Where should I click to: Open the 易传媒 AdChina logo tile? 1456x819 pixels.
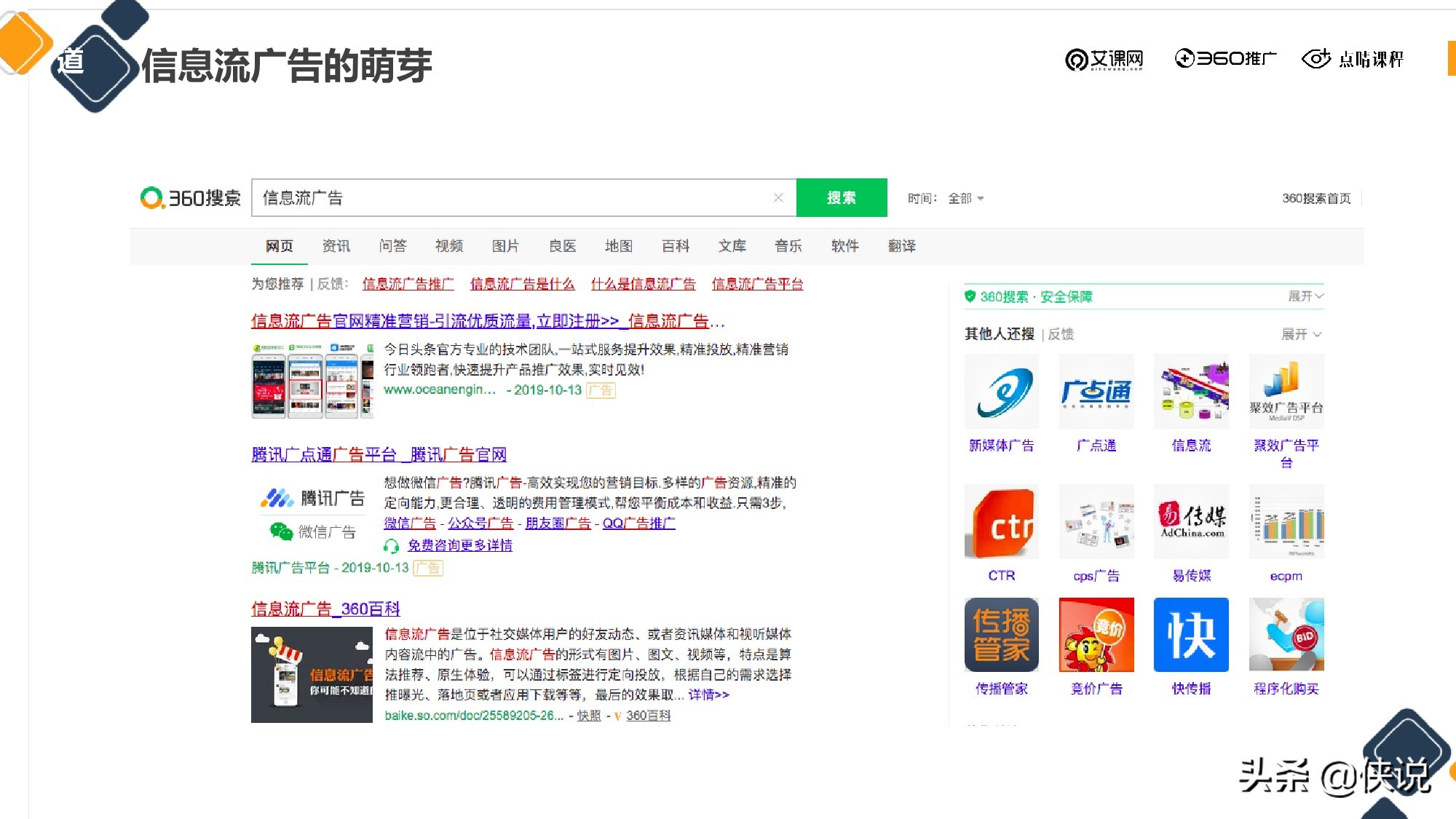click(1192, 521)
